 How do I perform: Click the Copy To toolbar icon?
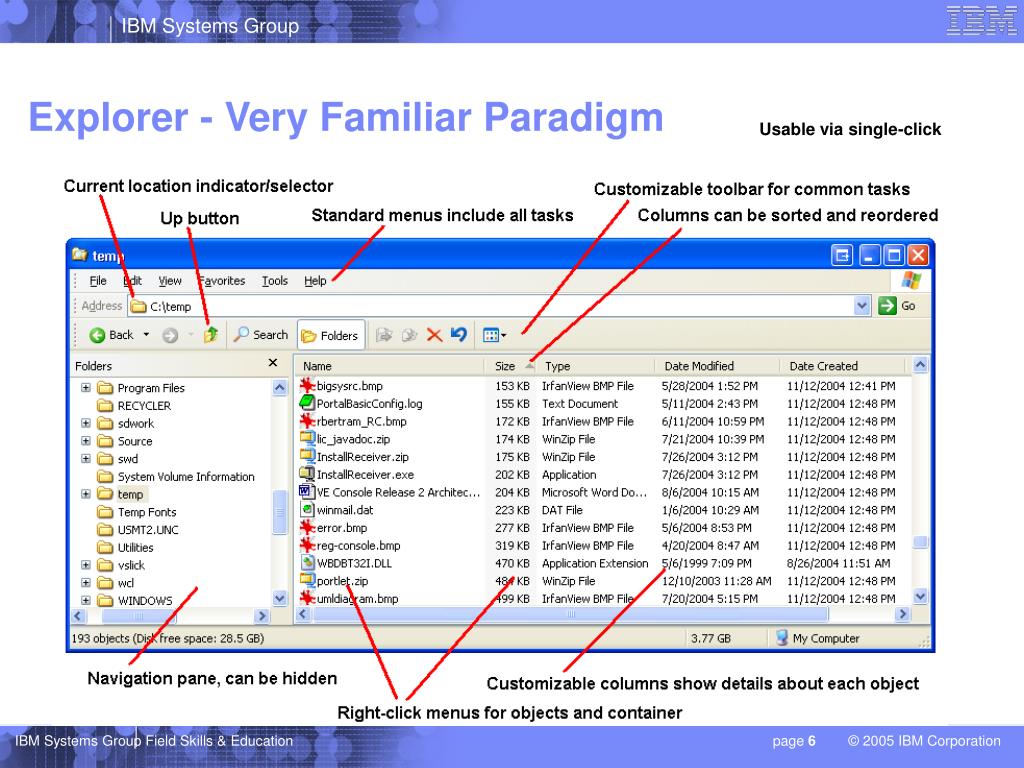409,335
